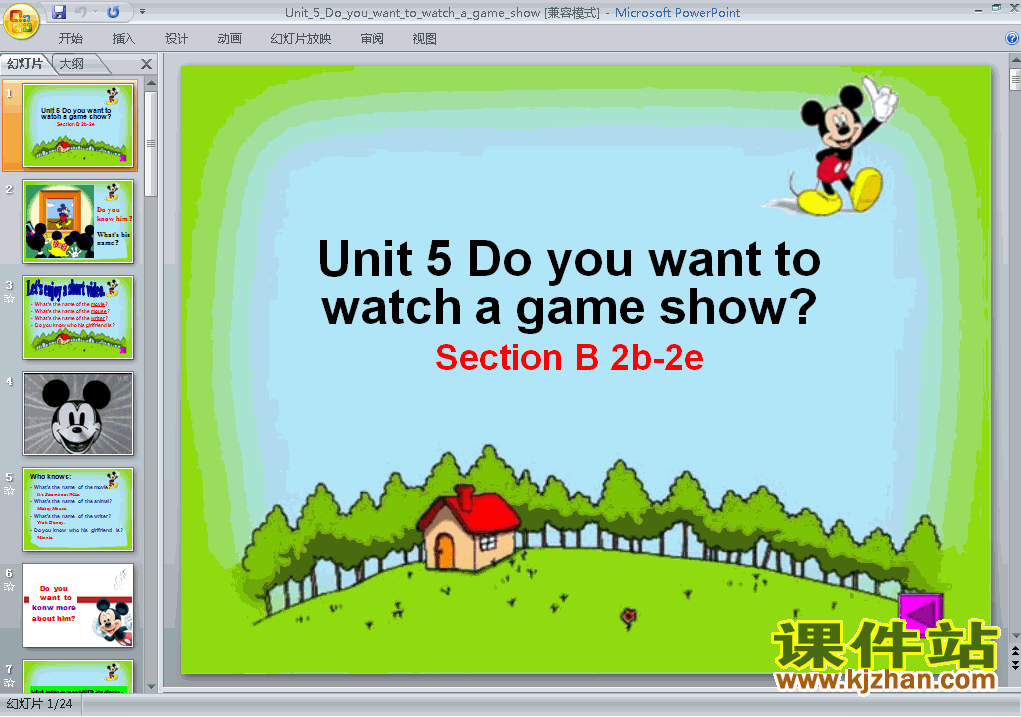Open the 插入 ribbon tab
Screen dimensions: 1021x717
pos(124,38)
